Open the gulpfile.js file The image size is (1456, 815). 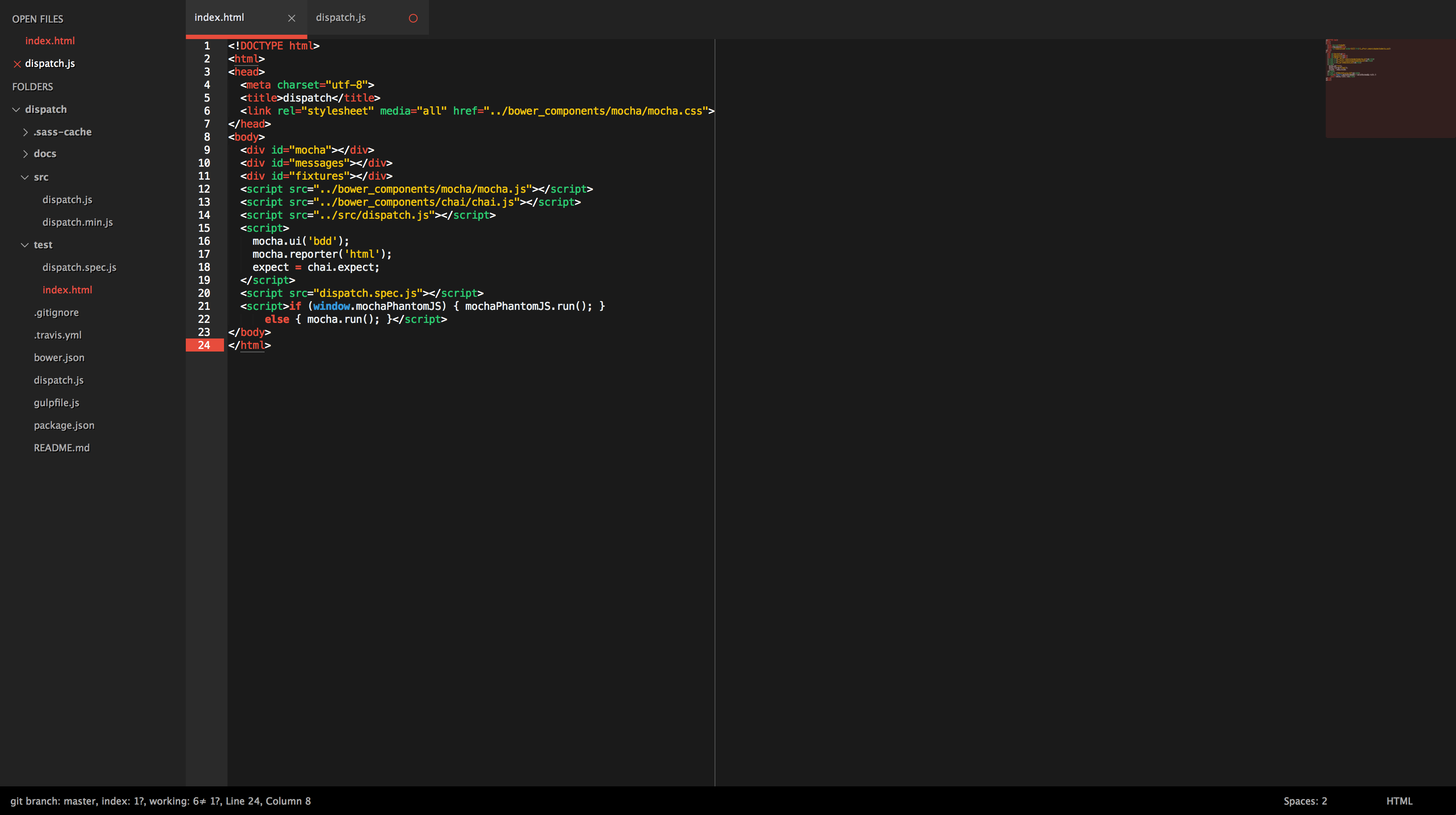point(56,403)
